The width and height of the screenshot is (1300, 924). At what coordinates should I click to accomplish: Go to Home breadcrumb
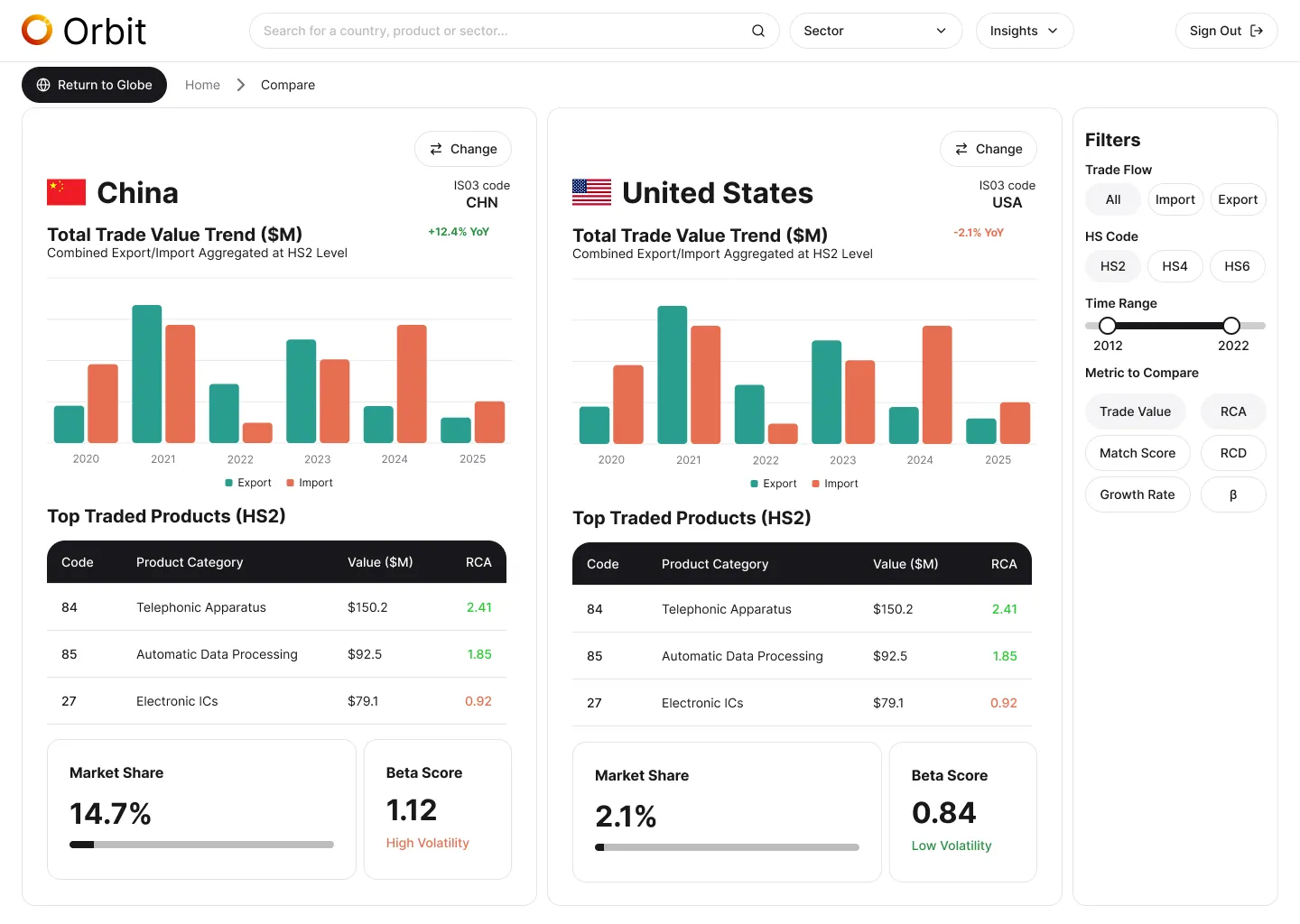click(x=202, y=85)
